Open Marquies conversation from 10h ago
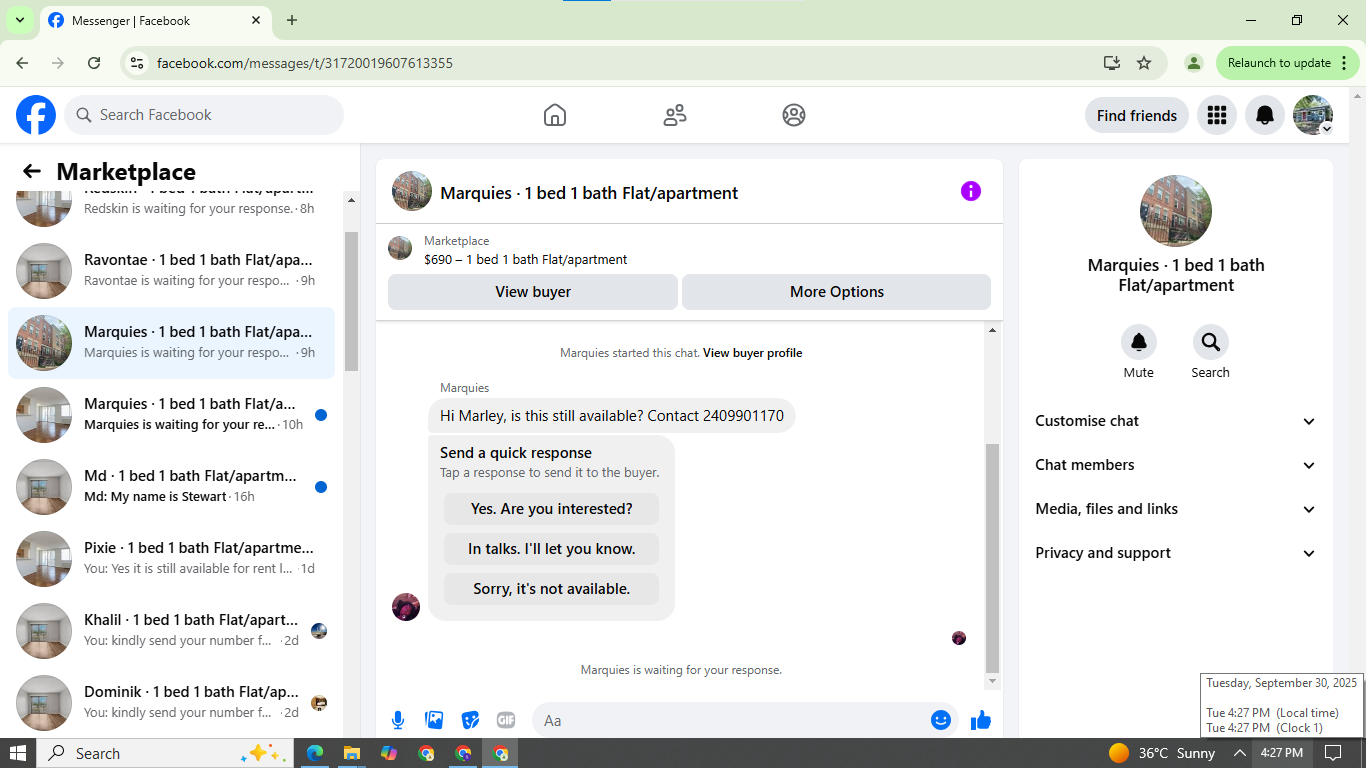Screen dimensions: 1366x768 [172, 415]
